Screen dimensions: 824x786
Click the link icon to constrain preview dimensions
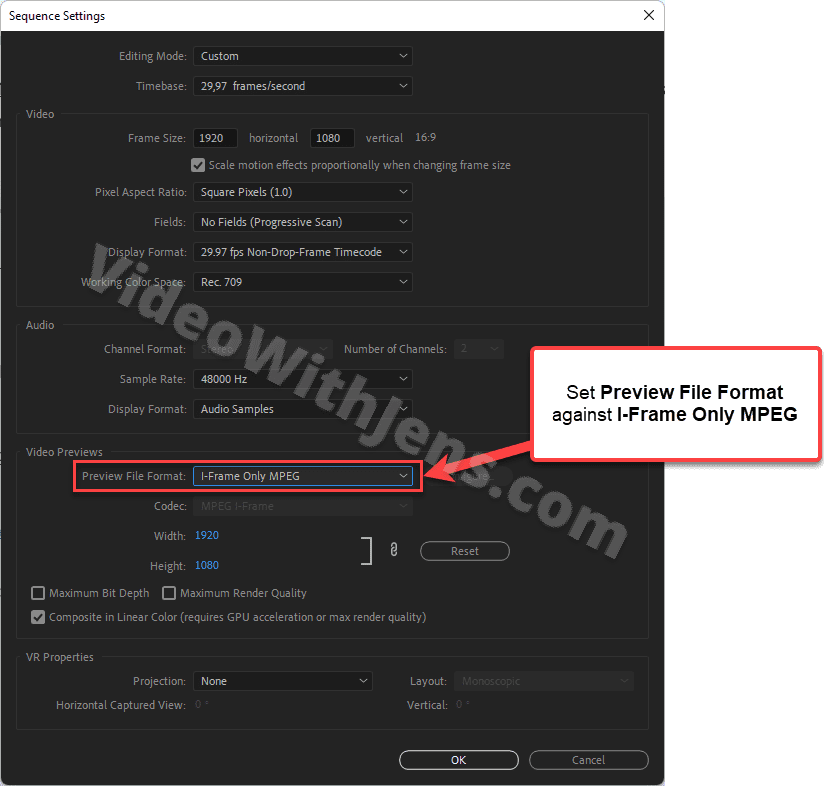(393, 549)
